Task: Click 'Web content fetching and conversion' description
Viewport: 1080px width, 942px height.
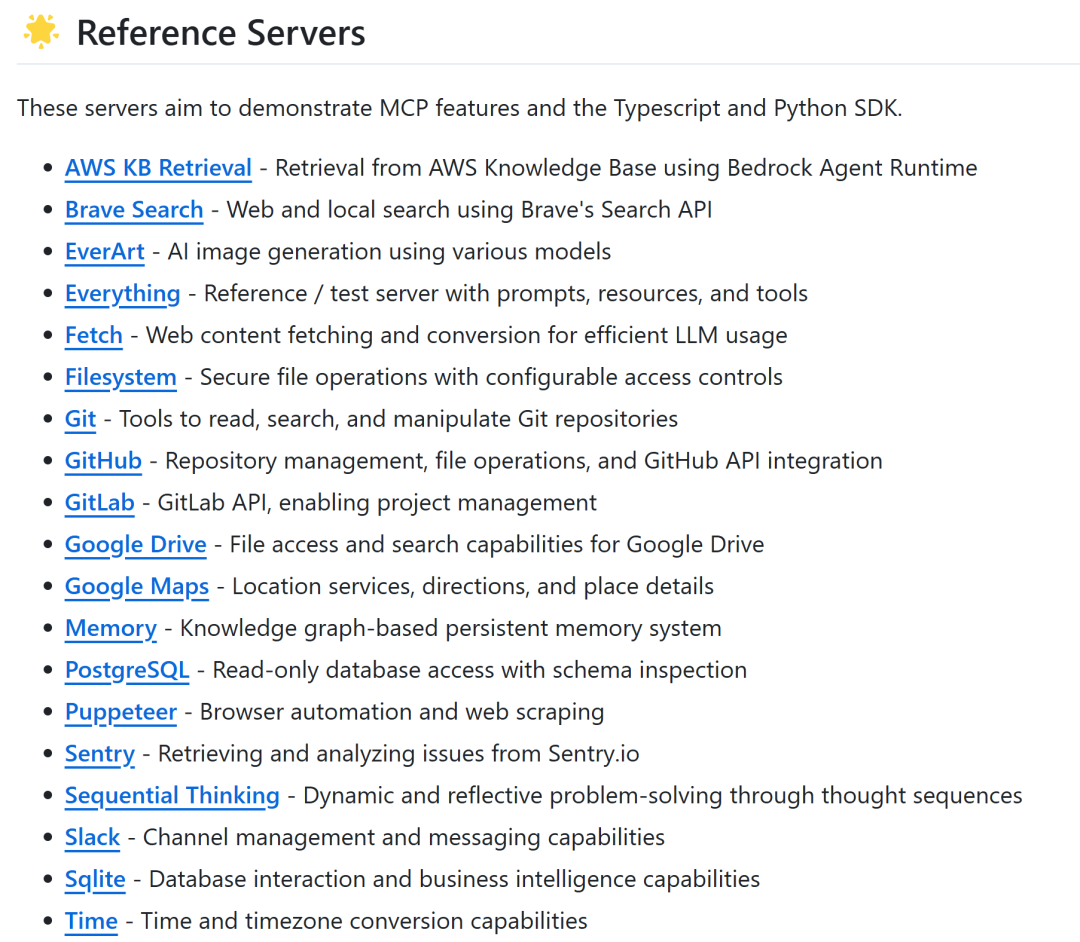Action: [466, 335]
